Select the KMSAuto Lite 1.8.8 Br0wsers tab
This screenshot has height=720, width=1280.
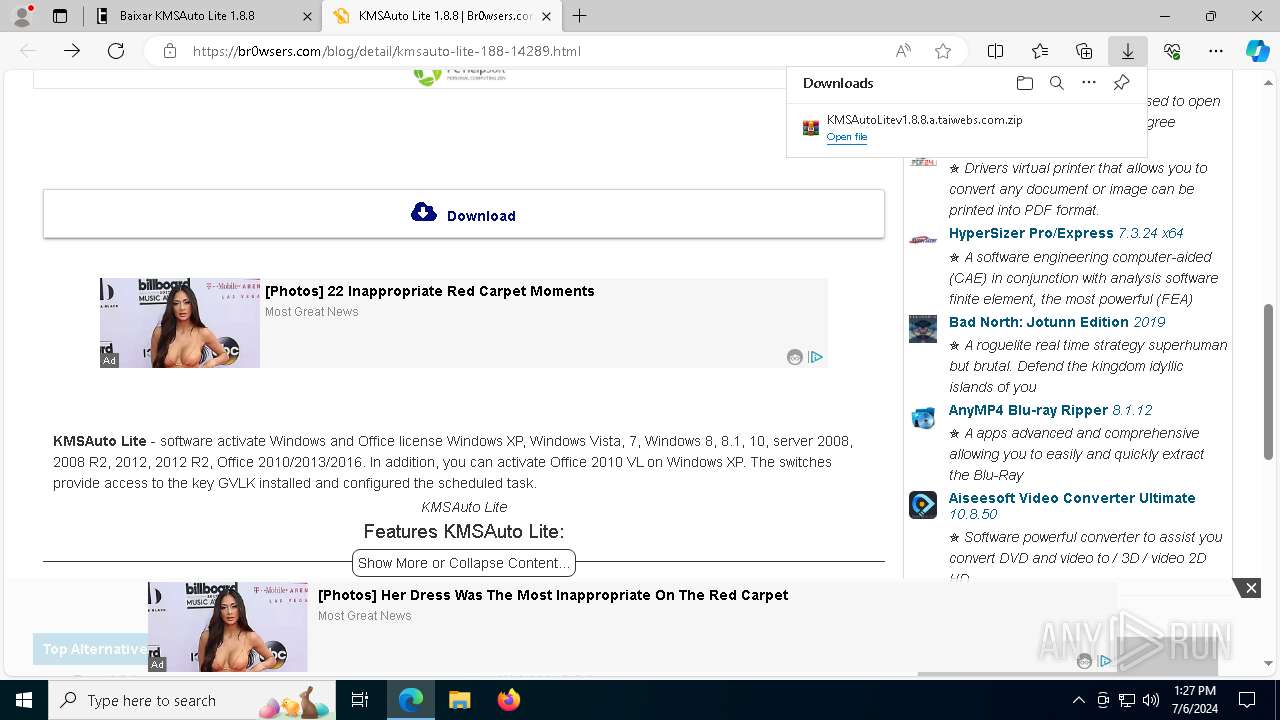click(445, 16)
